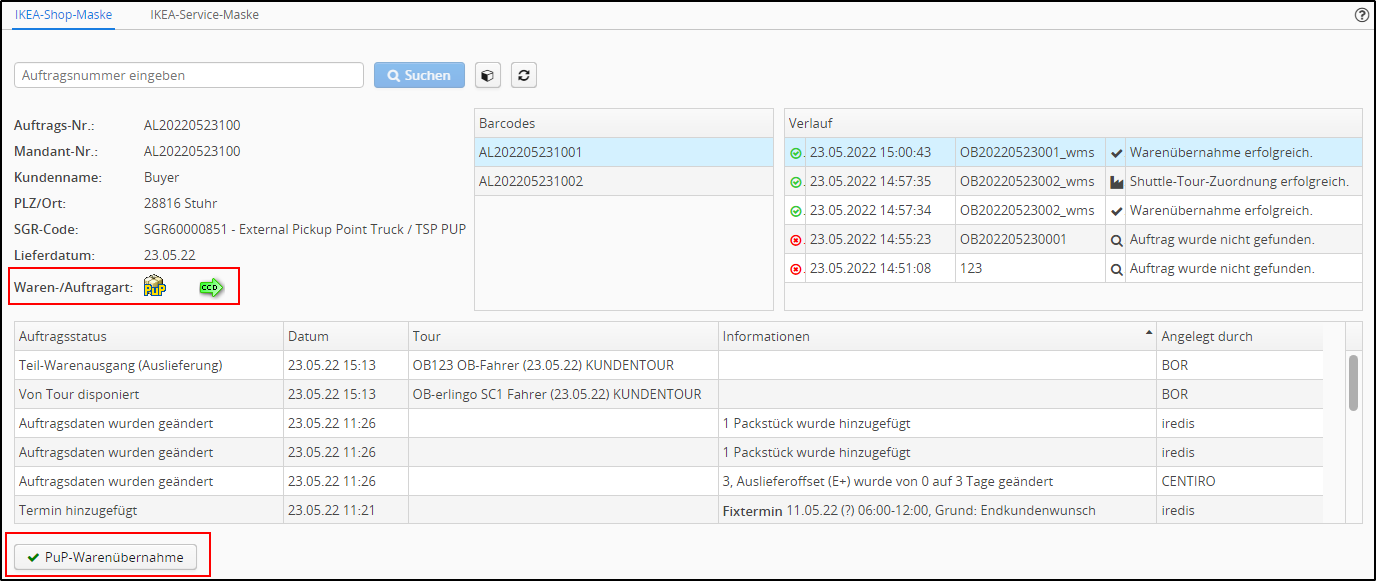Image resolution: width=1376 pixels, height=581 pixels.
Task: Click magnifier icon in 14:51:08 history row
Action: coord(1116,269)
